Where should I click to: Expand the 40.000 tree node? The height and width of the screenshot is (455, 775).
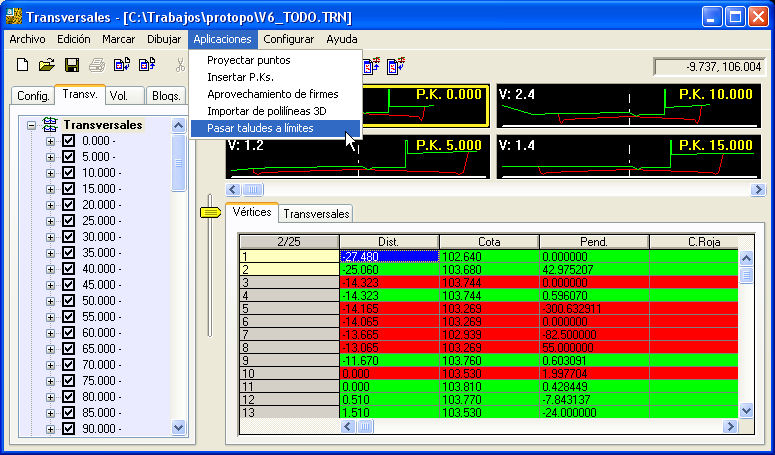[50, 269]
